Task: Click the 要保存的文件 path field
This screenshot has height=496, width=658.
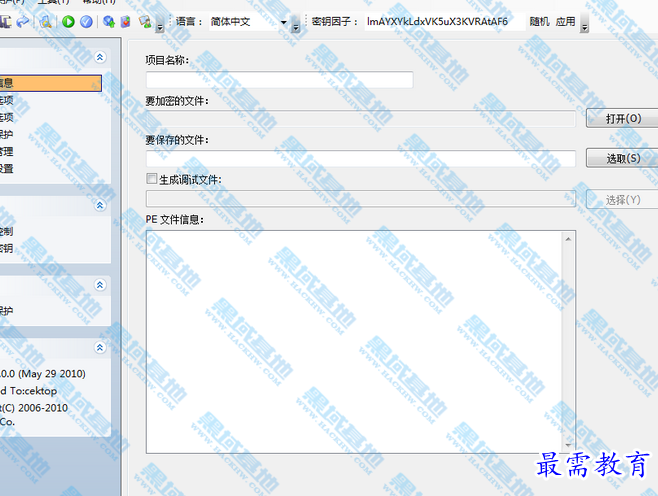Action: [x=360, y=159]
